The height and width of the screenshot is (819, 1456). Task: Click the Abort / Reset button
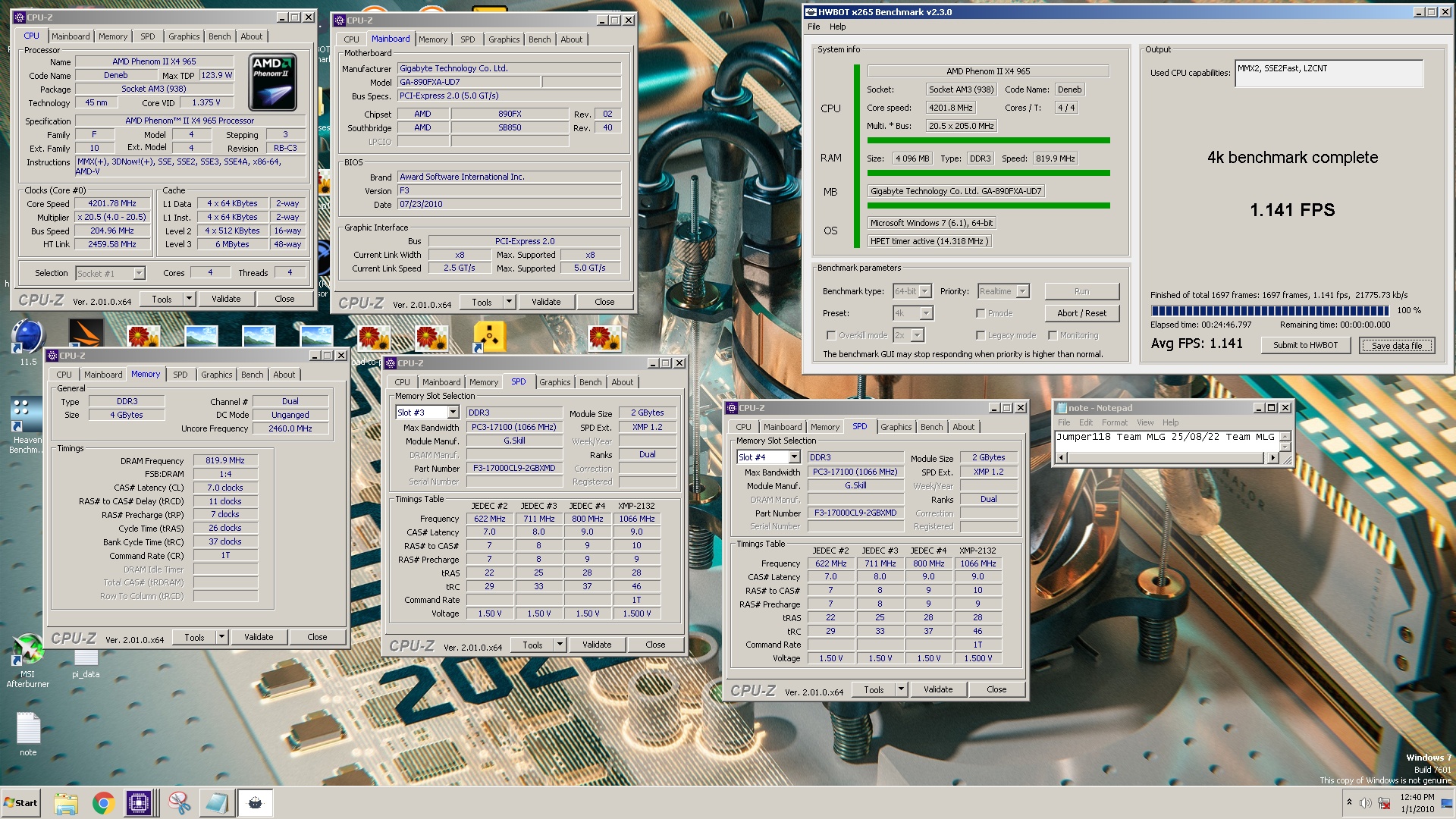[1081, 313]
